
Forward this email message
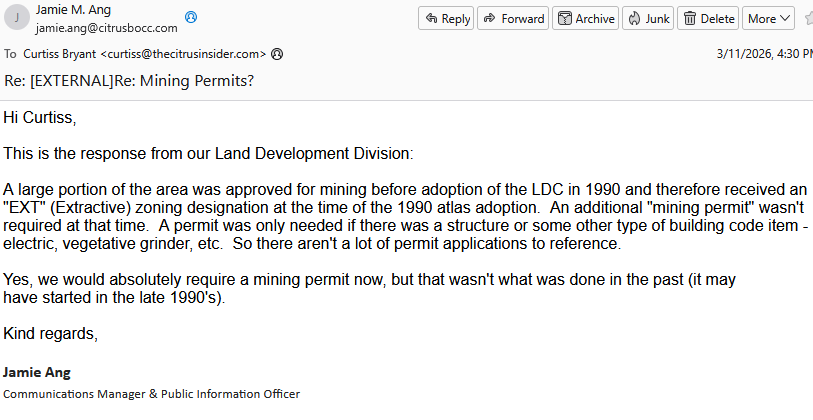tap(512, 18)
